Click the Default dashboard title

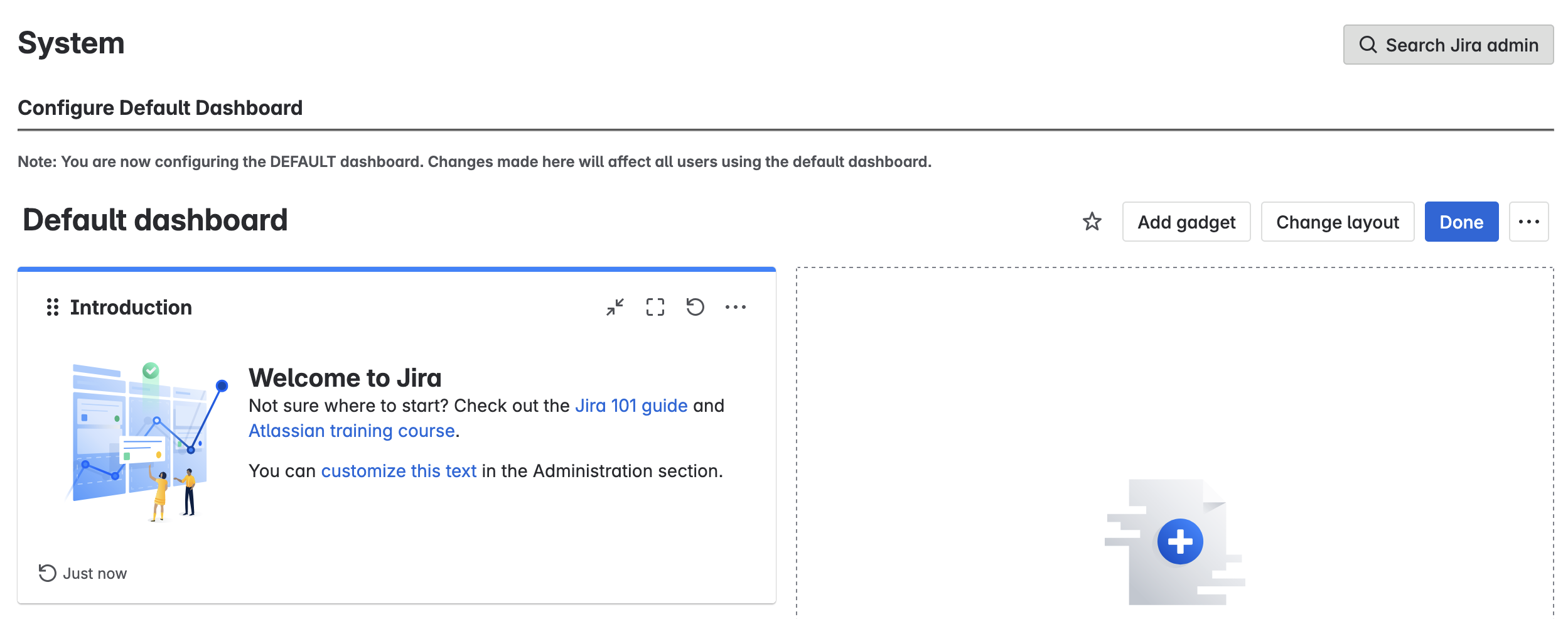(155, 220)
